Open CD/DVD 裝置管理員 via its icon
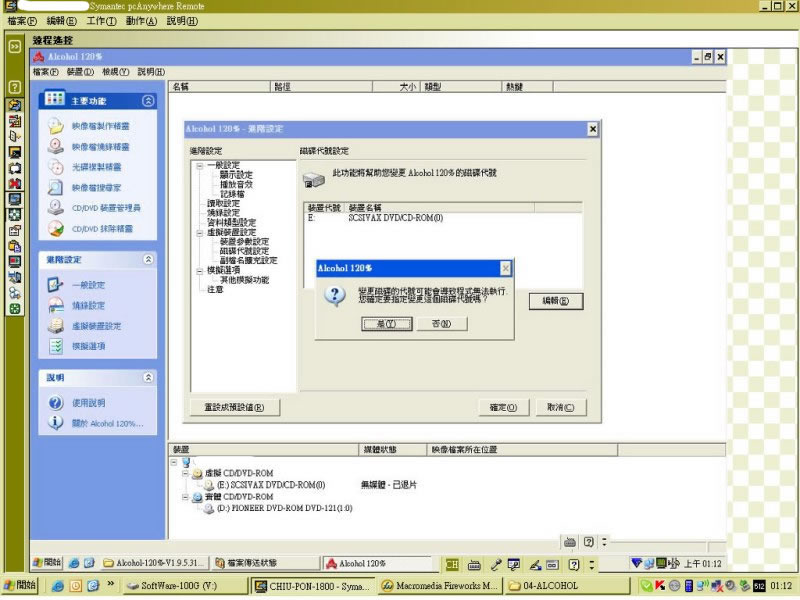 point(55,208)
